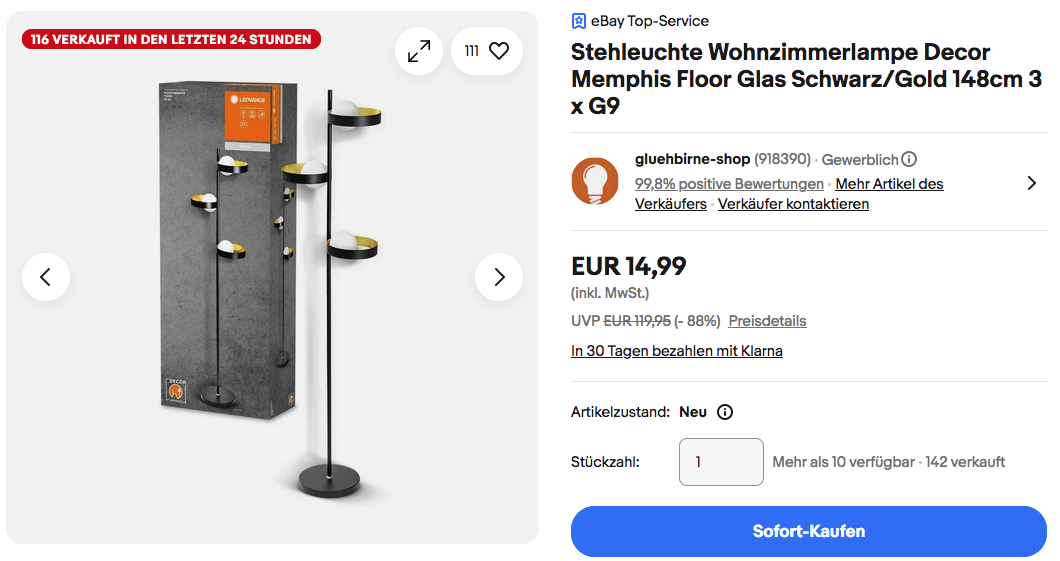
Task: Open info icon next to Gewerblich
Action: (x=909, y=159)
